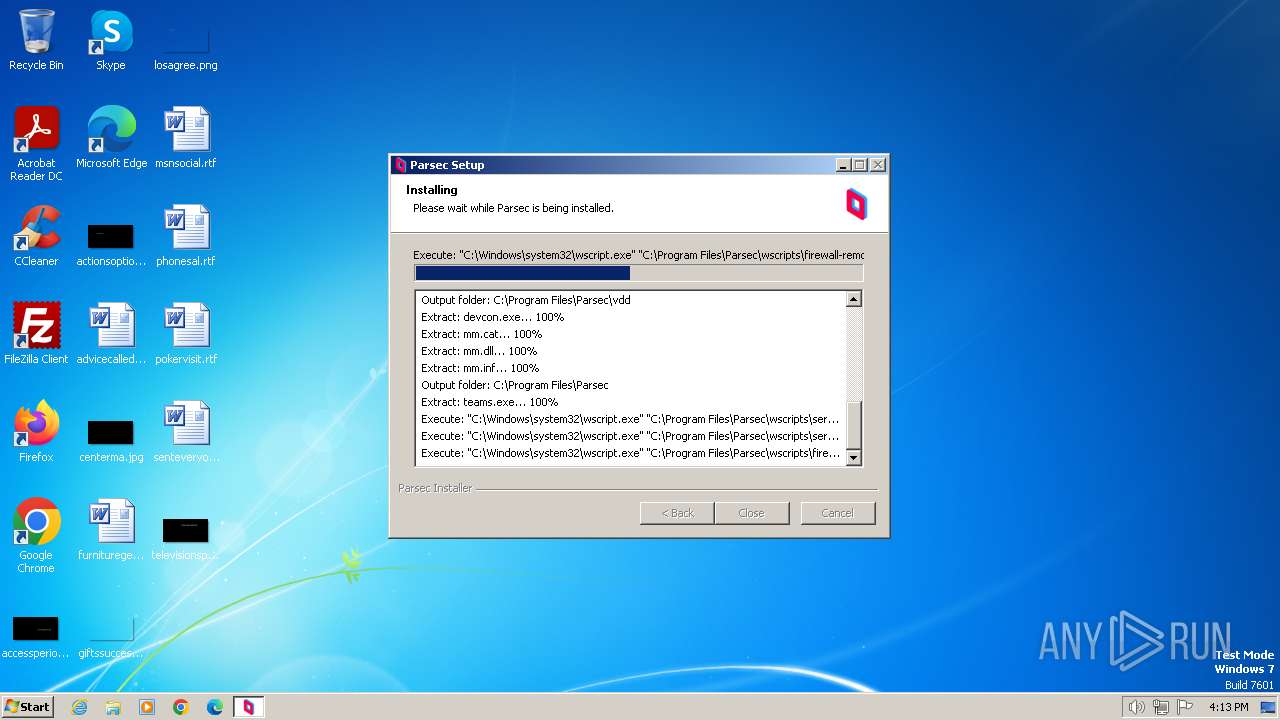
Task: Click the log scroll up arrow
Action: pyautogui.click(x=854, y=299)
